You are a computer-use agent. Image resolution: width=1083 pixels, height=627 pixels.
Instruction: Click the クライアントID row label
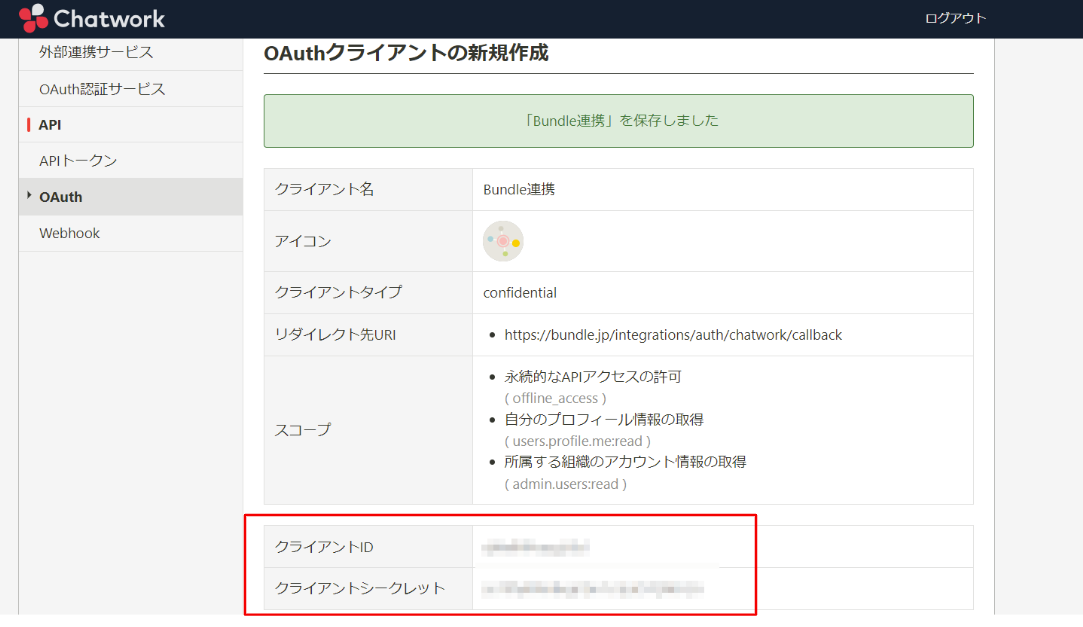point(325,547)
